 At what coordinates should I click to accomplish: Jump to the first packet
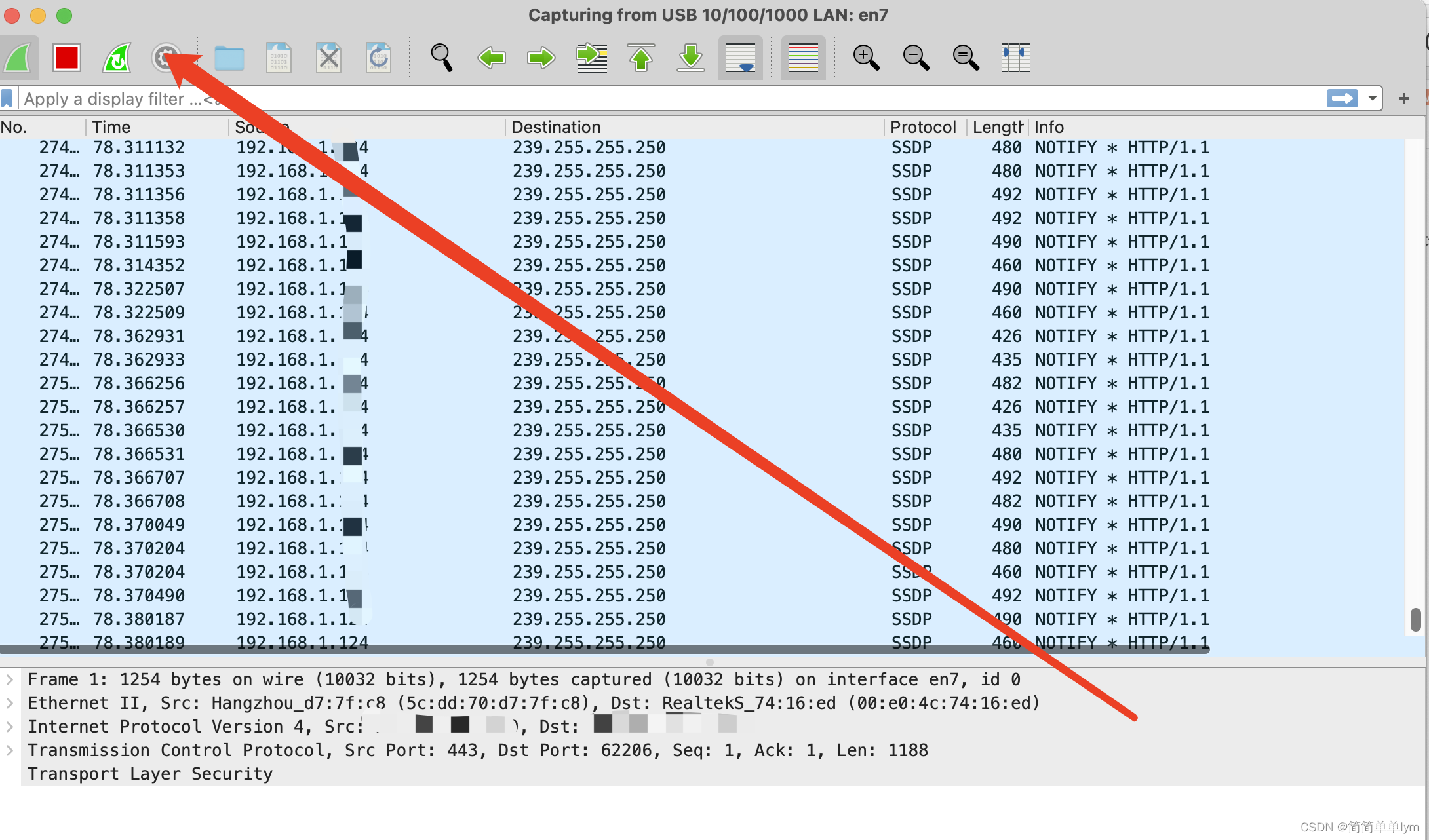click(641, 58)
